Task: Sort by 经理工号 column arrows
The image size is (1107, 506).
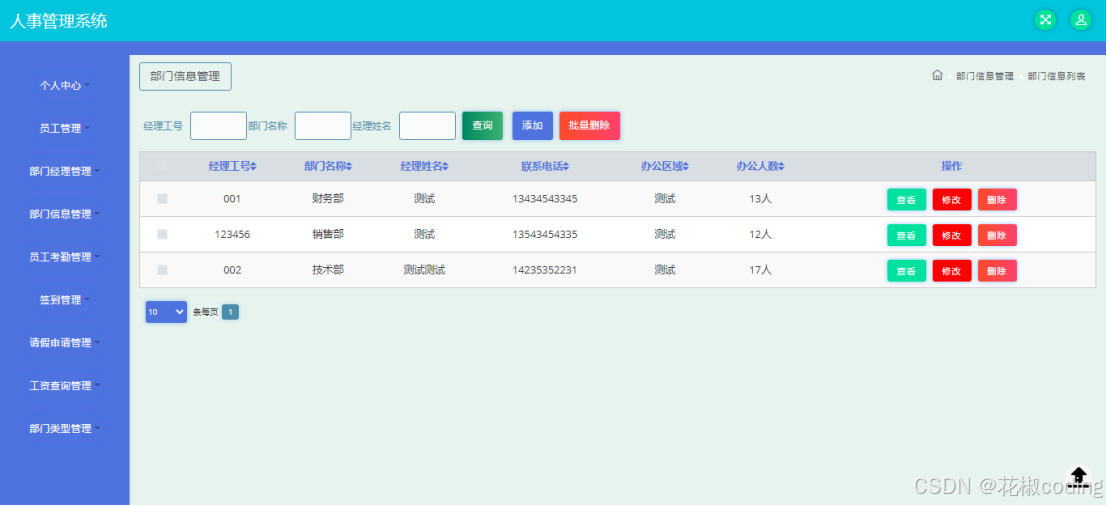Action: [x=253, y=167]
